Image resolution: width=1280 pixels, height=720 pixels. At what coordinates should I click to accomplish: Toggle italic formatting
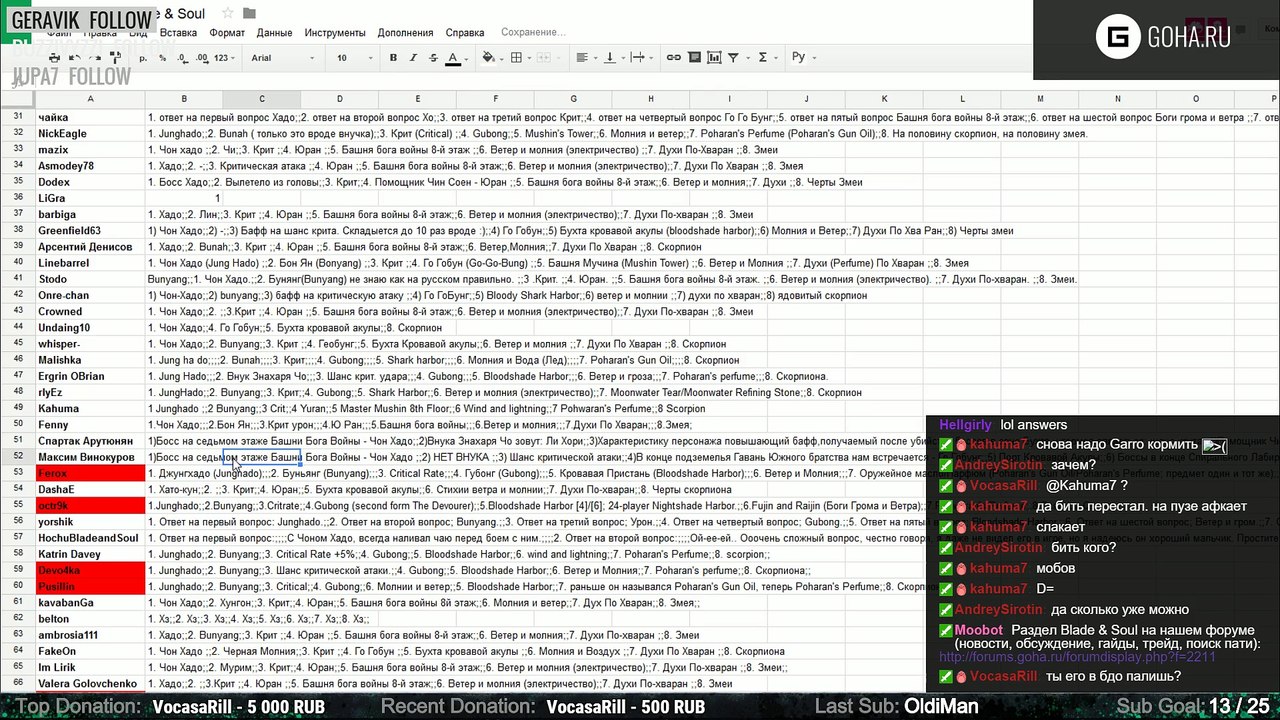413,58
